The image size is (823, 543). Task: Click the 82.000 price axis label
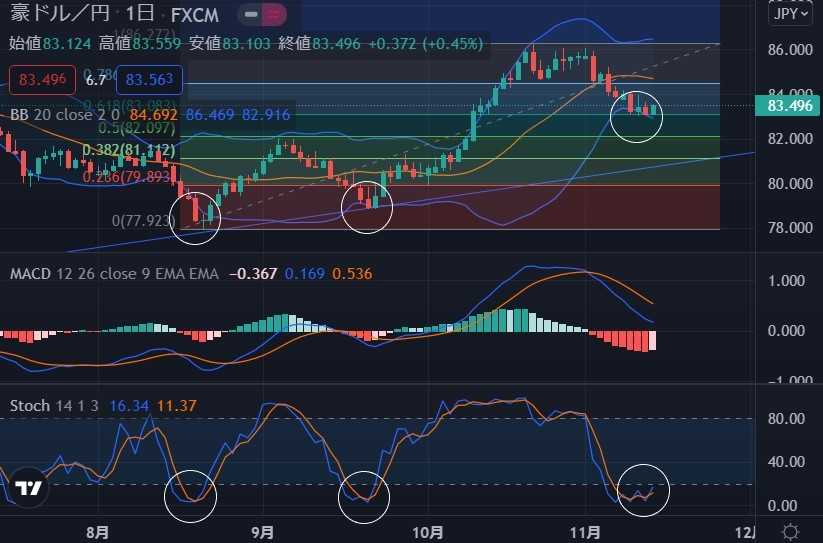[790, 139]
